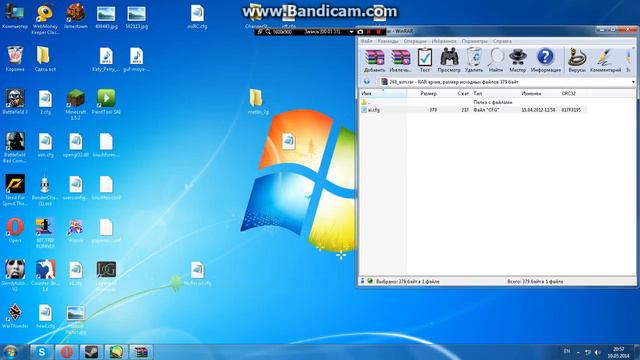Screen dimensions: 640x360
Task: Sort by the Сжат column header
Action: (462, 93)
